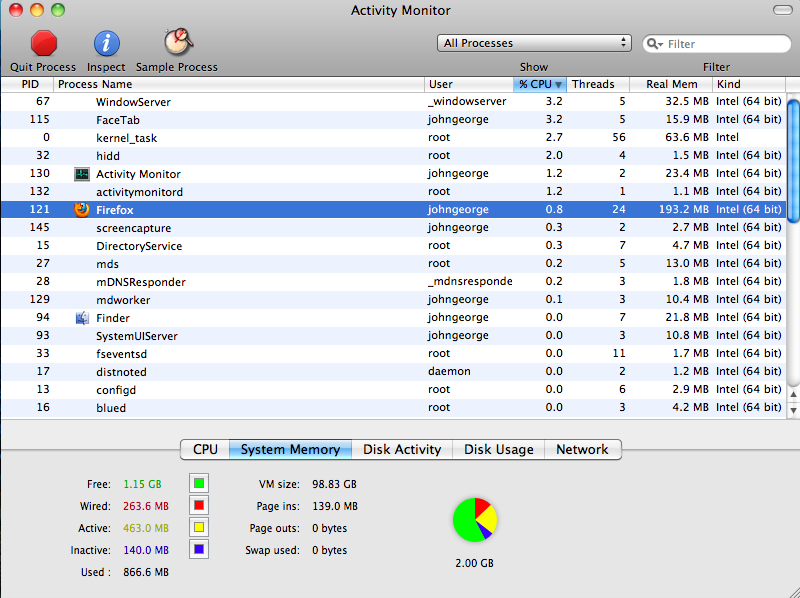This screenshot has height=598, width=800.
Task: Sort by Process Name column header
Action: tap(239, 84)
